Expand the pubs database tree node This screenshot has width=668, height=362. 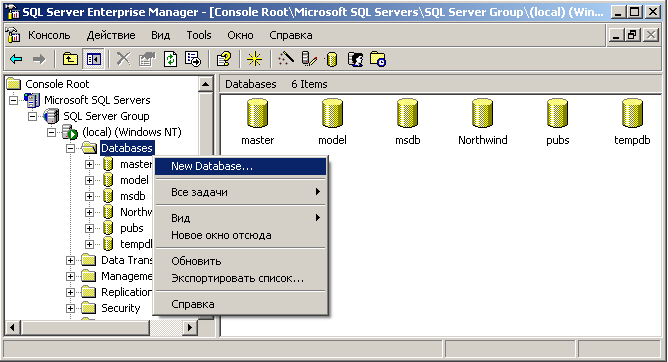point(89,228)
